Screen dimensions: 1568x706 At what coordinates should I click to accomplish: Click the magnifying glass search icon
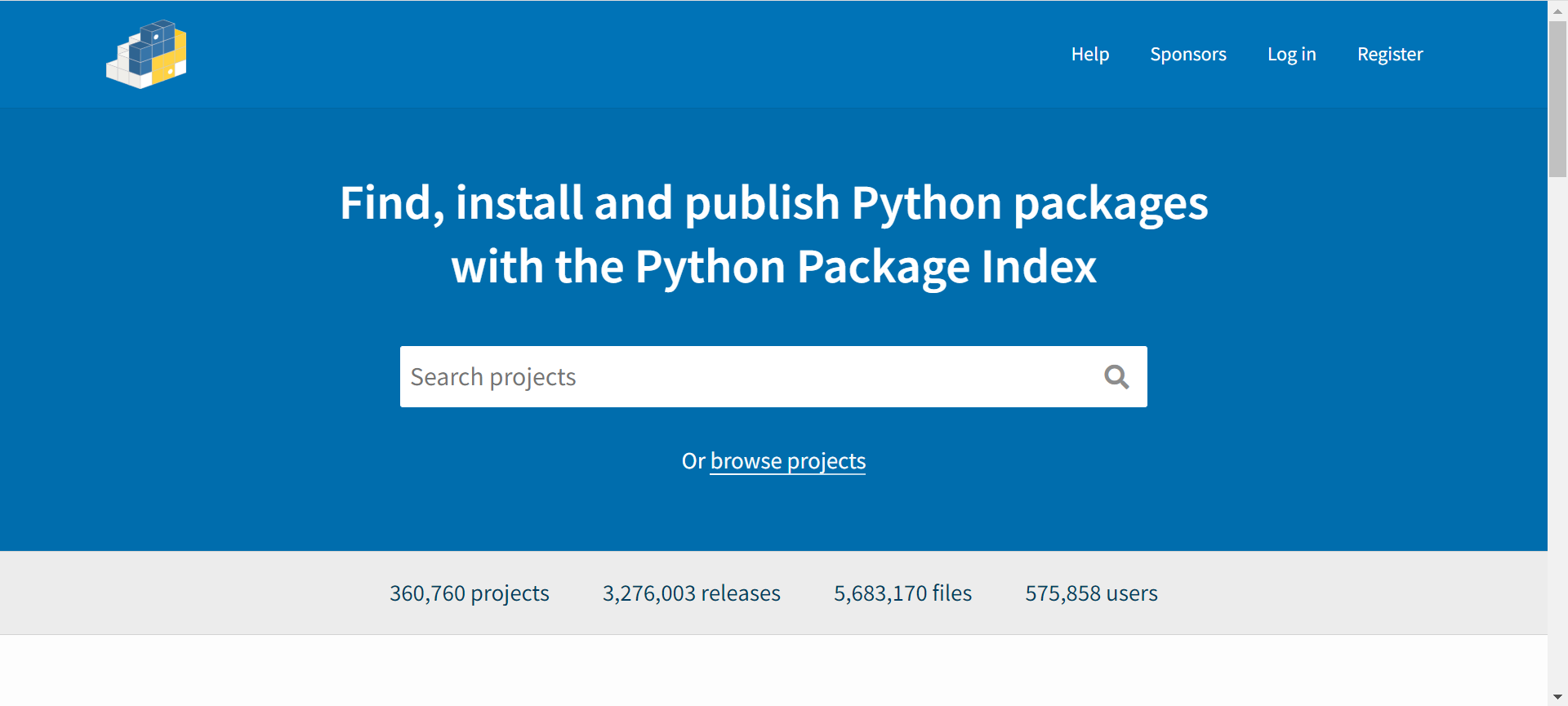[x=1116, y=377]
